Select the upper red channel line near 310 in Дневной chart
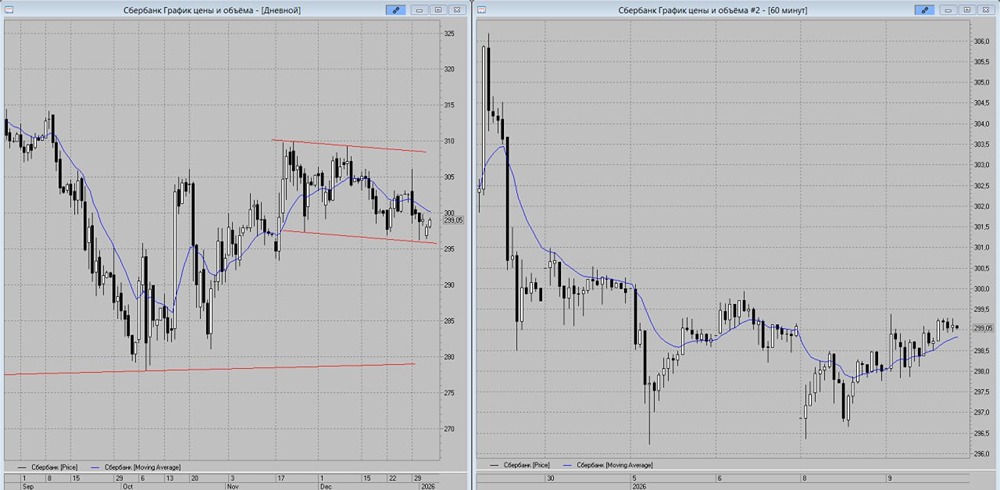Image resolution: width=1000 pixels, height=490 pixels. tap(349, 145)
